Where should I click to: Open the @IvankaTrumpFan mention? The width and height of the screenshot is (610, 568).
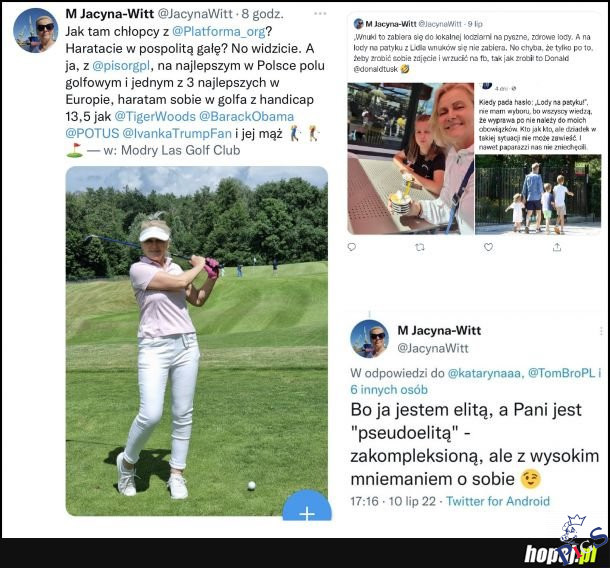(x=177, y=133)
